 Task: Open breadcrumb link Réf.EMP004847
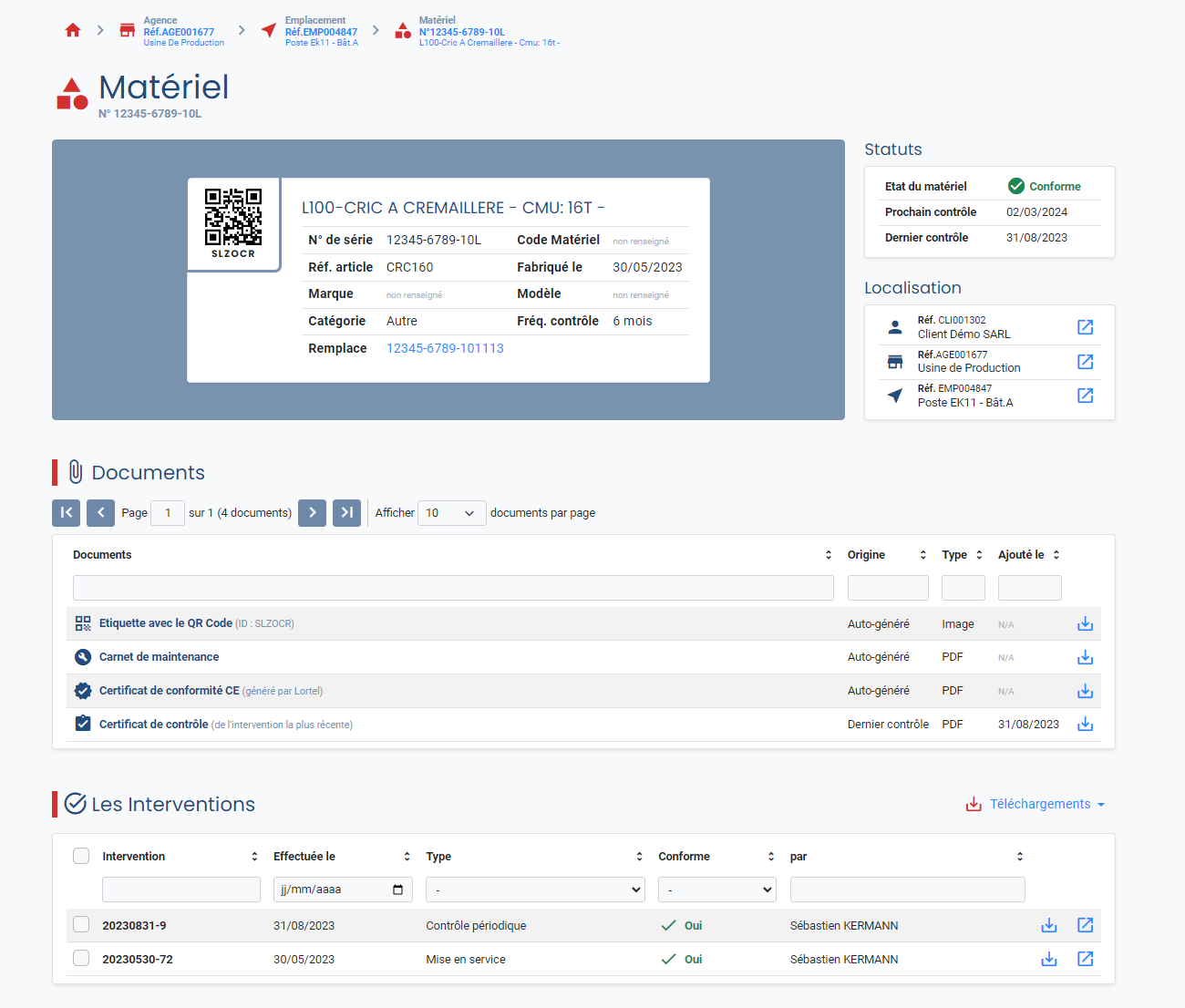[321, 32]
